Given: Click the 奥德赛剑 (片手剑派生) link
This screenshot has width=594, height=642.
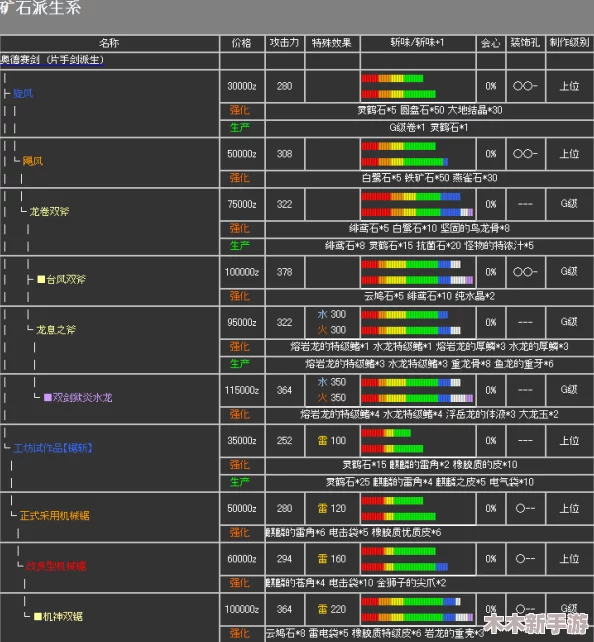Looking at the screenshot, I should (x=52, y=60).
